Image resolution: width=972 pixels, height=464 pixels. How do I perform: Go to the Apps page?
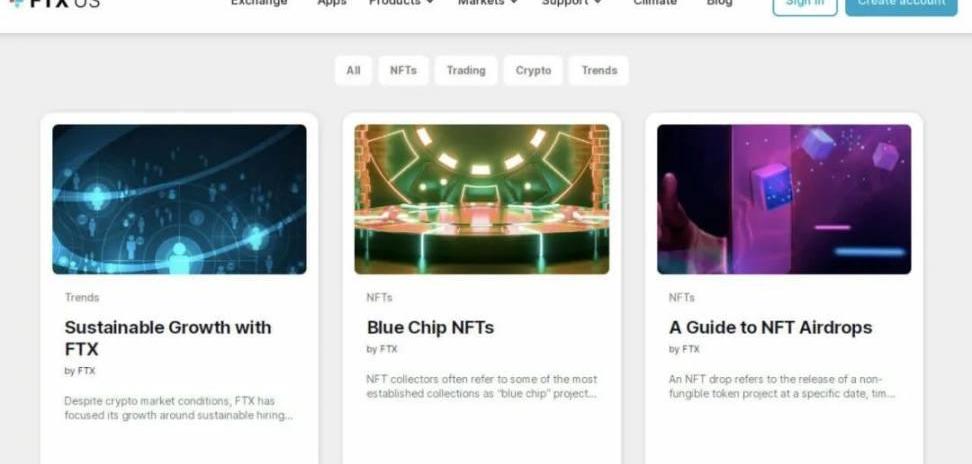(332, 2)
